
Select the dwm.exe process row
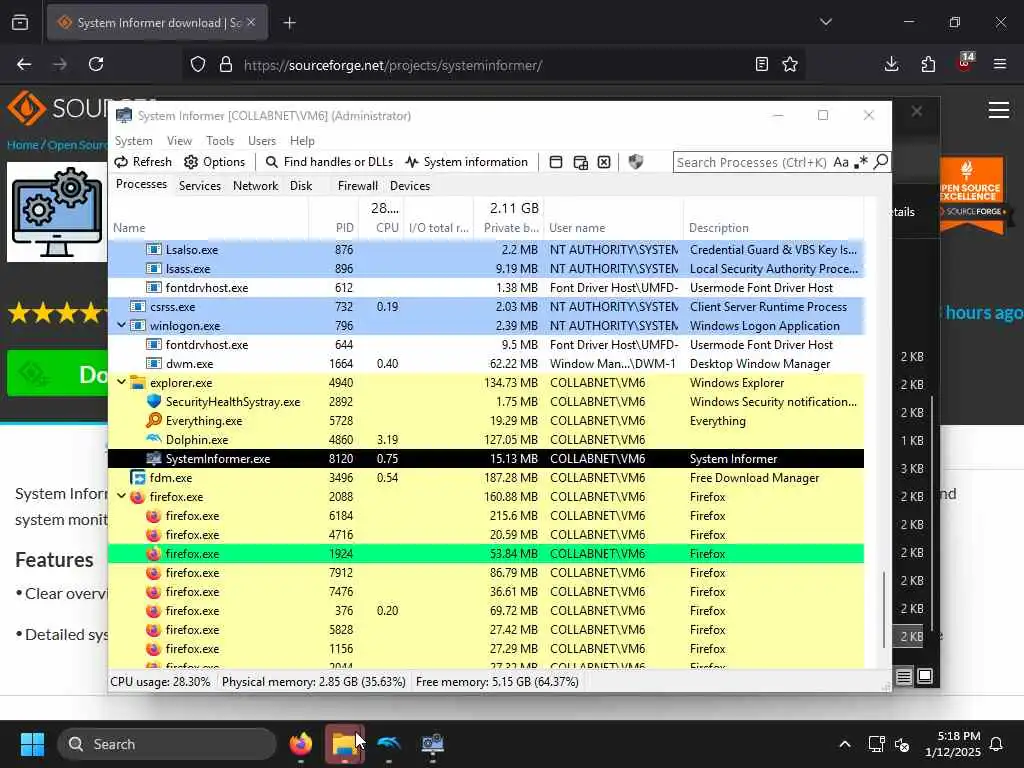[486, 364]
